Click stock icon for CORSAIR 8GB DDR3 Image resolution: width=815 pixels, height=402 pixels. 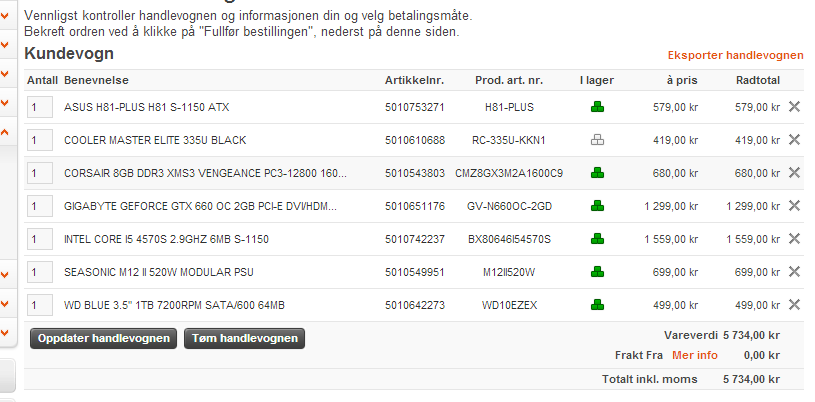coord(597,173)
